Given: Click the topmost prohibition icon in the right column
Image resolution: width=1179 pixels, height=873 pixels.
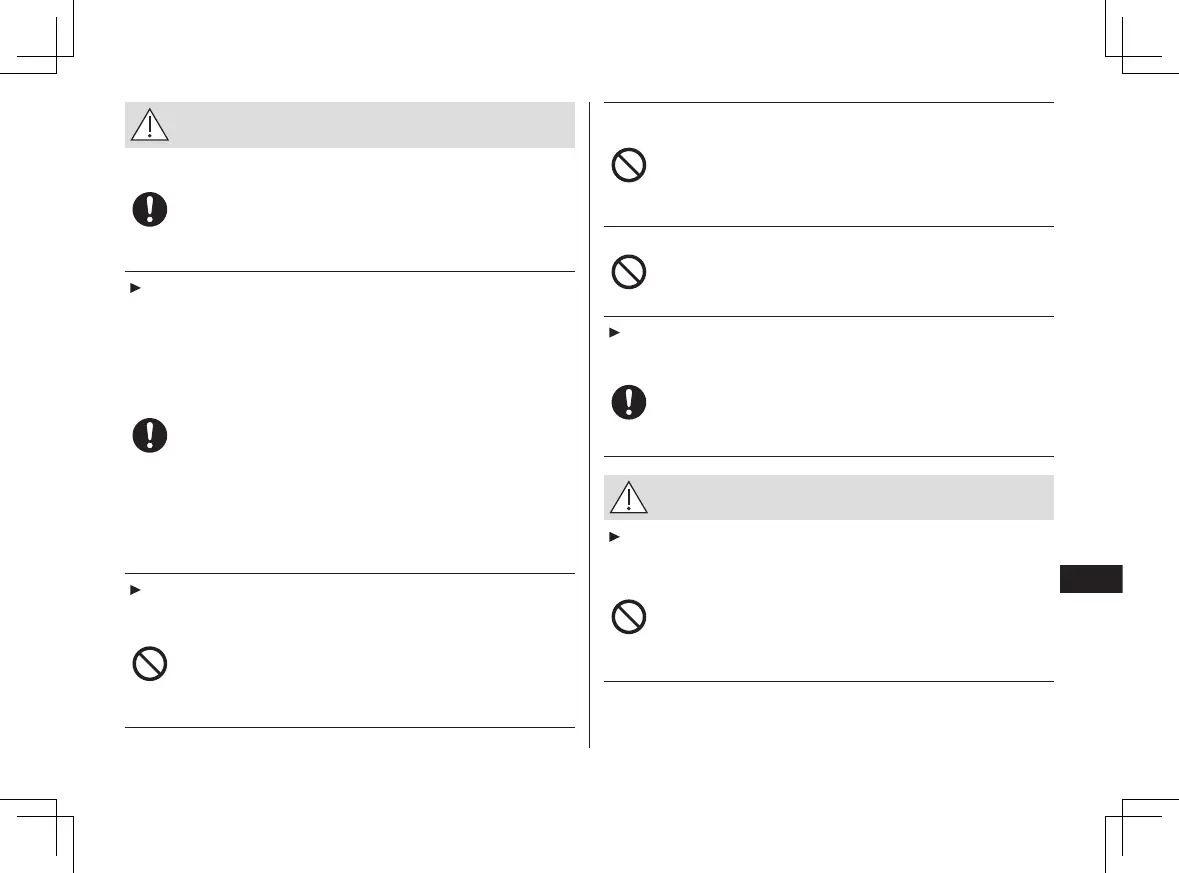Looking at the screenshot, I should pyautogui.click(x=628, y=165).
